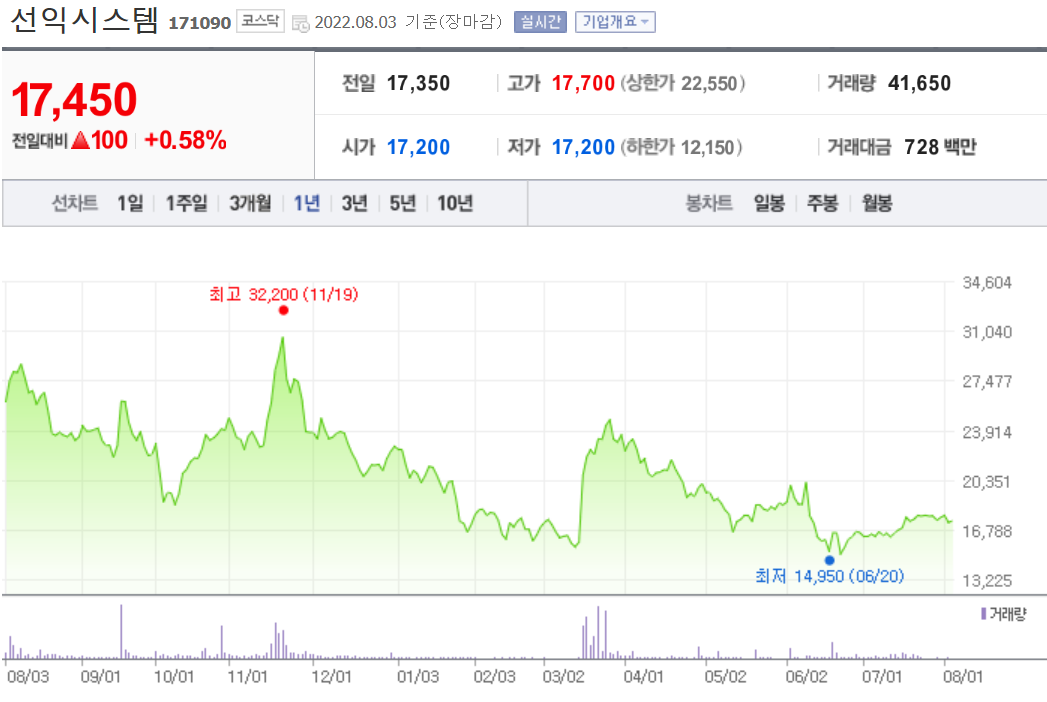The width and height of the screenshot is (1047, 702).
Task: Click the 거래량 value 41,650
Action: click(x=919, y=83)
